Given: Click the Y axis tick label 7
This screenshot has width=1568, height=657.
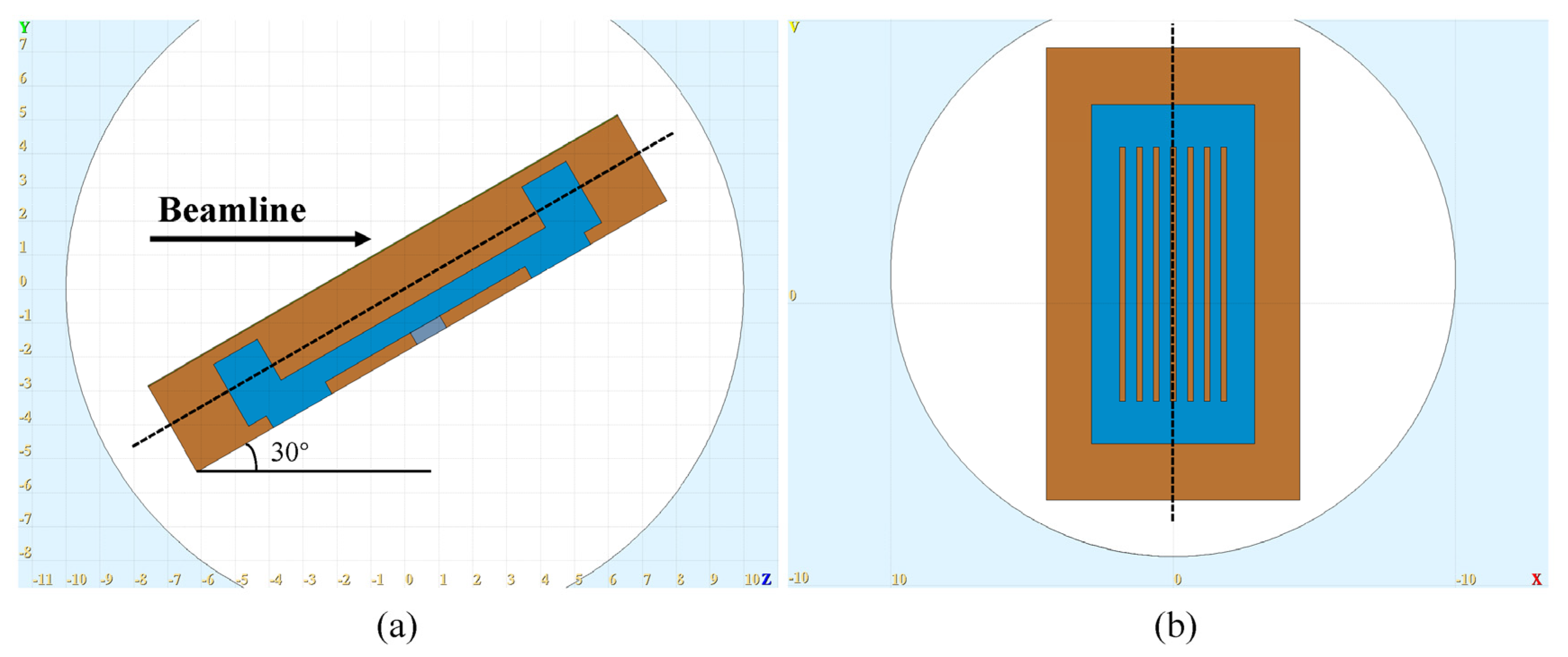Looking at the screenshot, I should coord(23,44).
